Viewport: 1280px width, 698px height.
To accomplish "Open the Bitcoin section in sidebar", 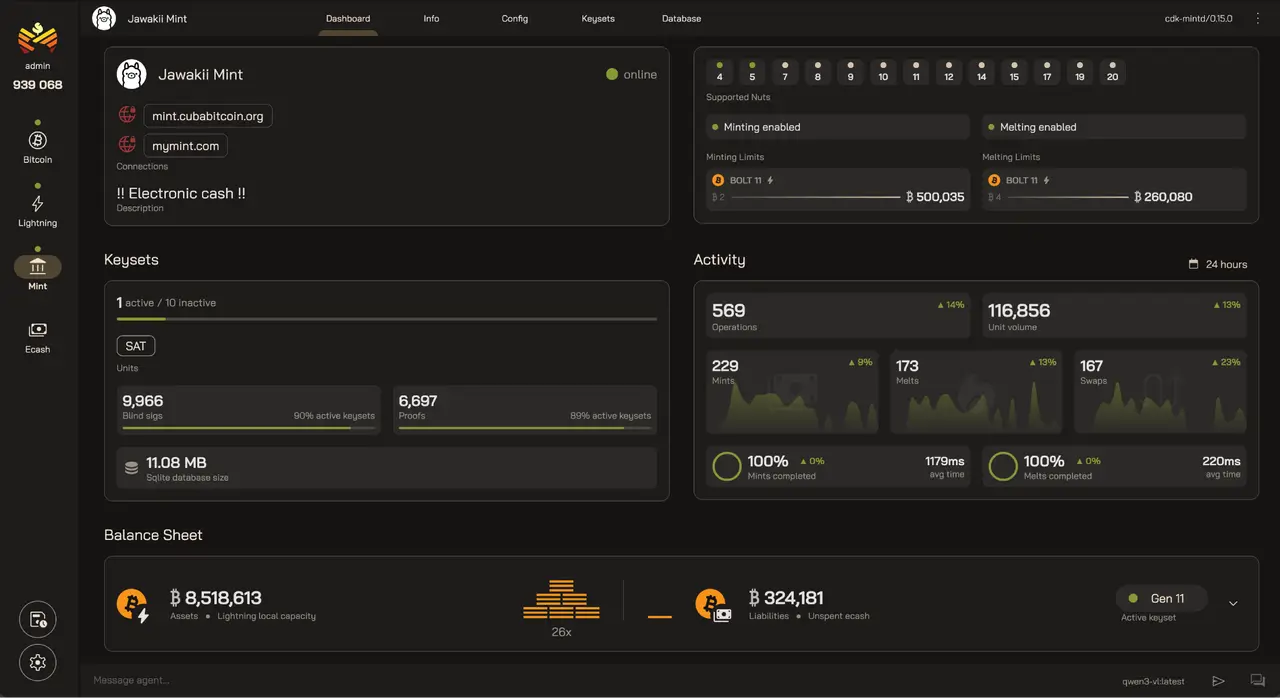I will pos(37,145).
